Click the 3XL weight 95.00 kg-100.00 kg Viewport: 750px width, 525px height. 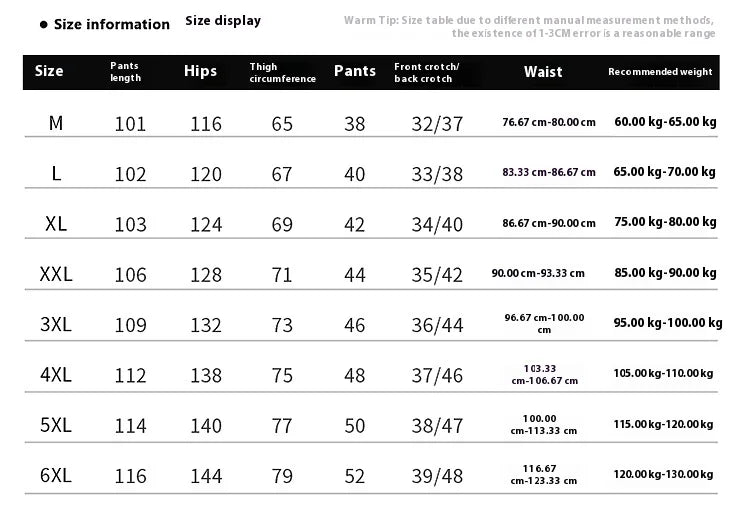point(668,323)
